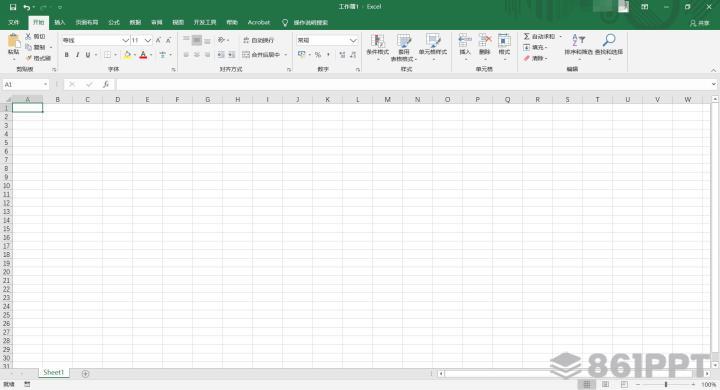Screen dimensions: 720x390
Task: Expand the font size dropdown
Action: point(148,40)
